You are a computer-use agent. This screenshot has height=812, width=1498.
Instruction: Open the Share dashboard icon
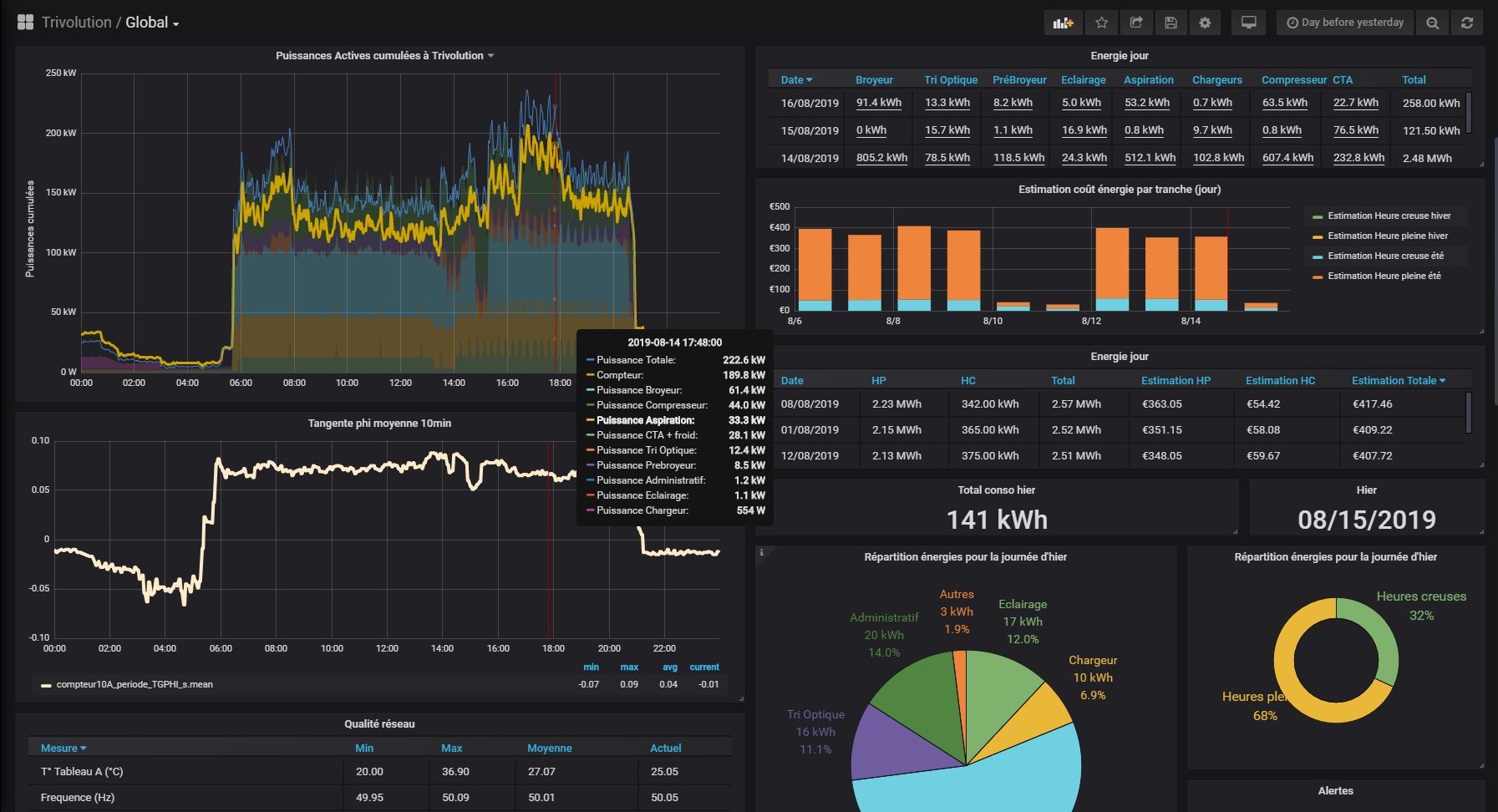tap(1136, 23)
